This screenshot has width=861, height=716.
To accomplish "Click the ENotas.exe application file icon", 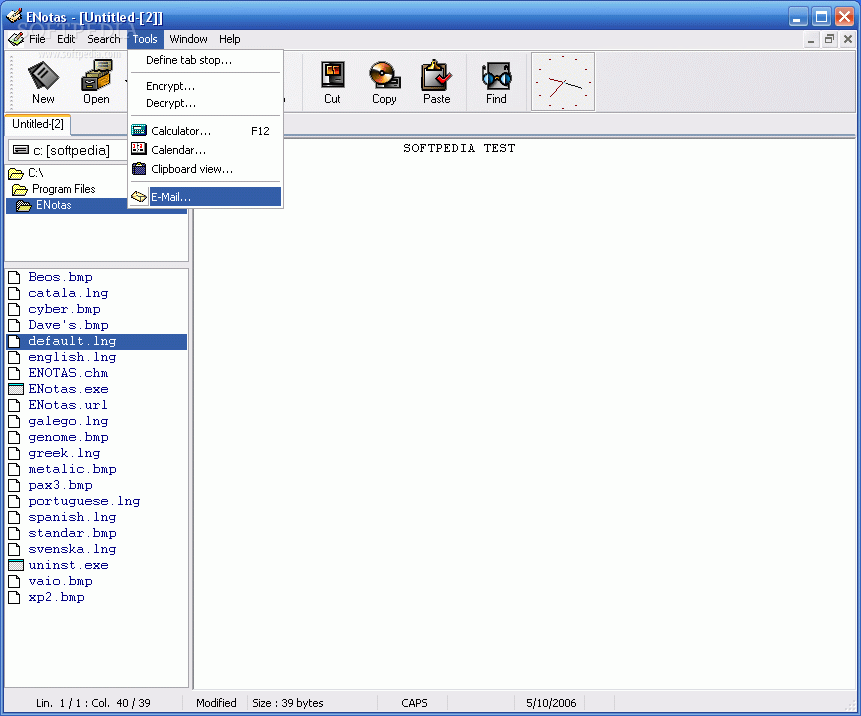I will [x=16, y=389].
